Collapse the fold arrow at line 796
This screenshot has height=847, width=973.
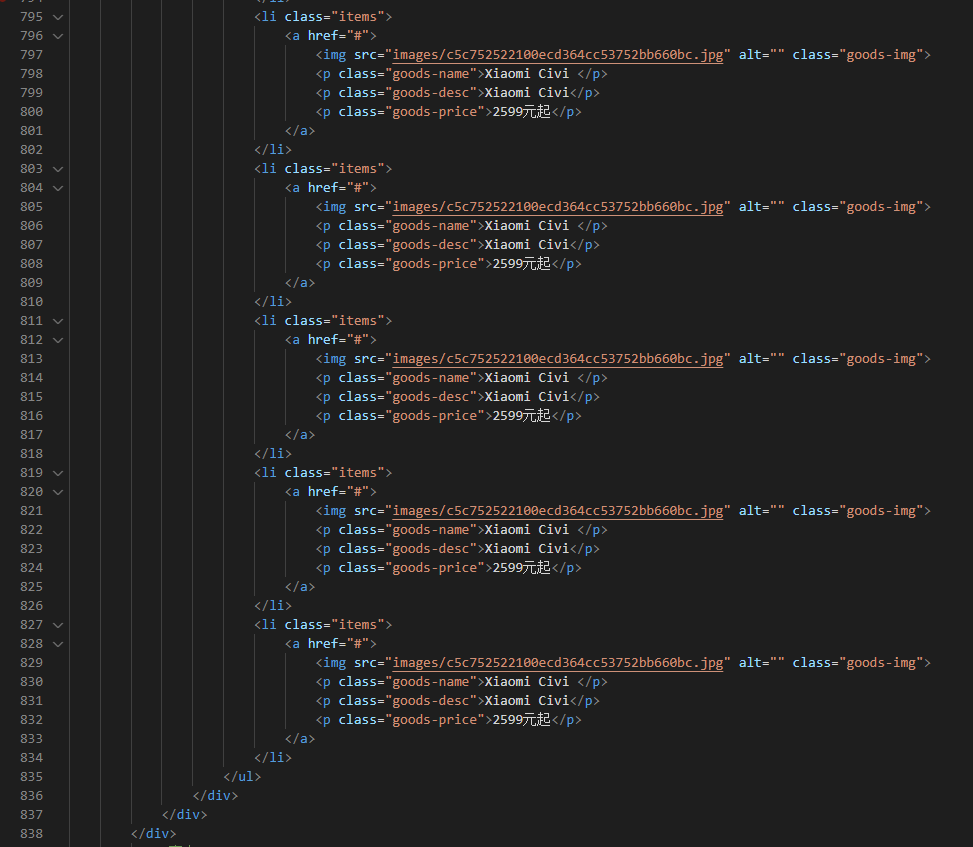pos(58,36)
